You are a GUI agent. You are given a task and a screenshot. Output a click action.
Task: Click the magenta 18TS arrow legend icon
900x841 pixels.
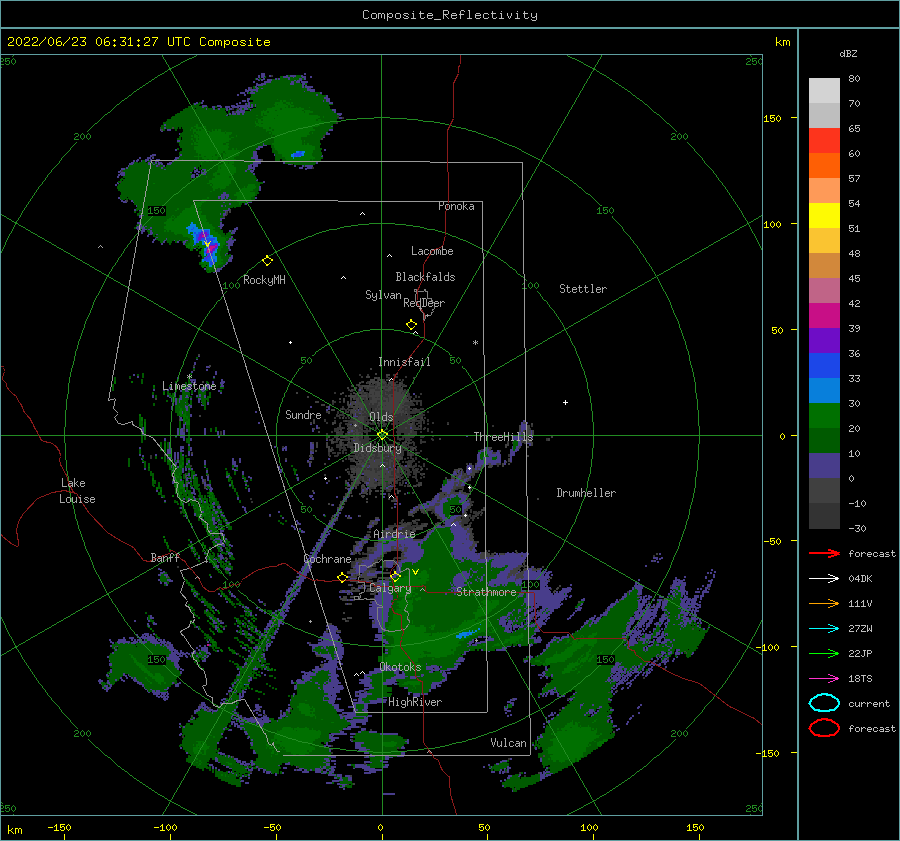(824, 679)
